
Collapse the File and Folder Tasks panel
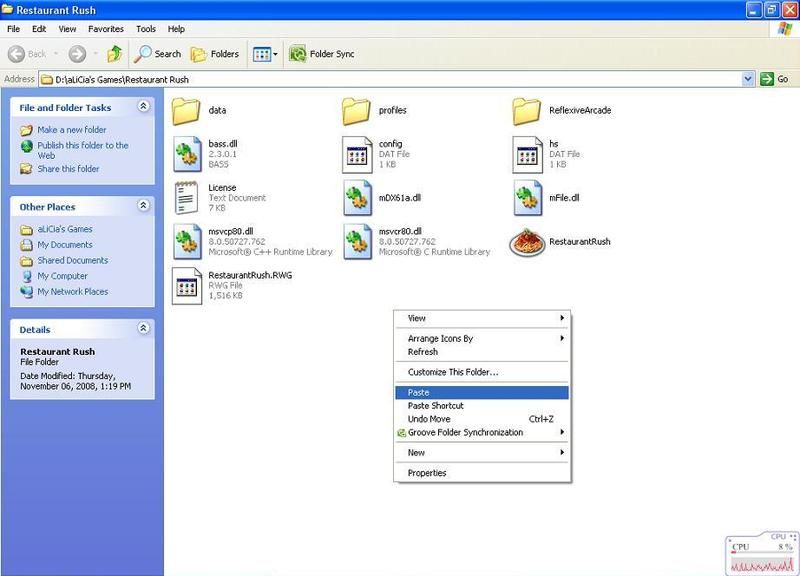[x=143, y=106]
